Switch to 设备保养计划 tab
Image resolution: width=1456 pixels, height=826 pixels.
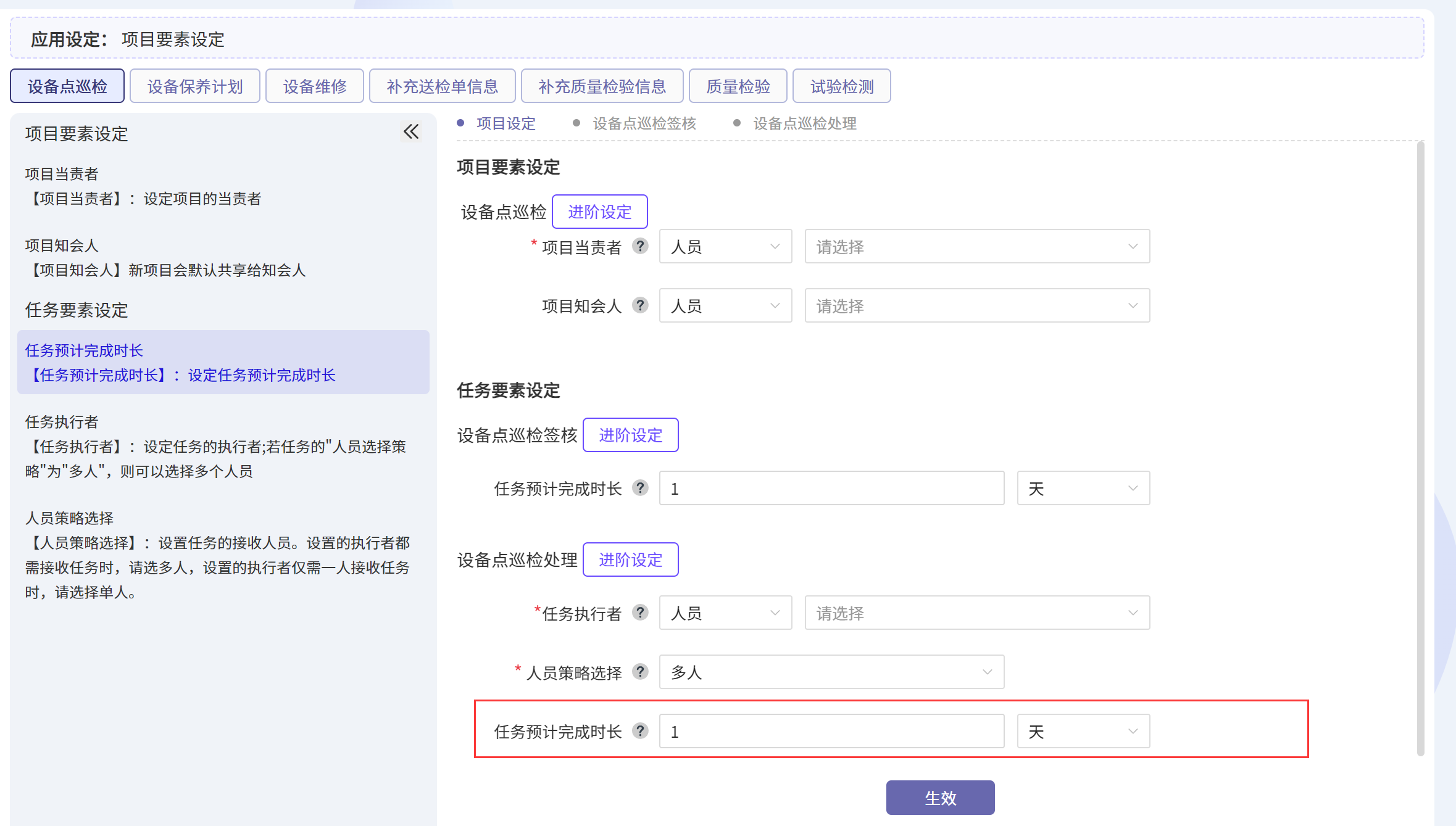pyautogui.click(x=195, y=86)
